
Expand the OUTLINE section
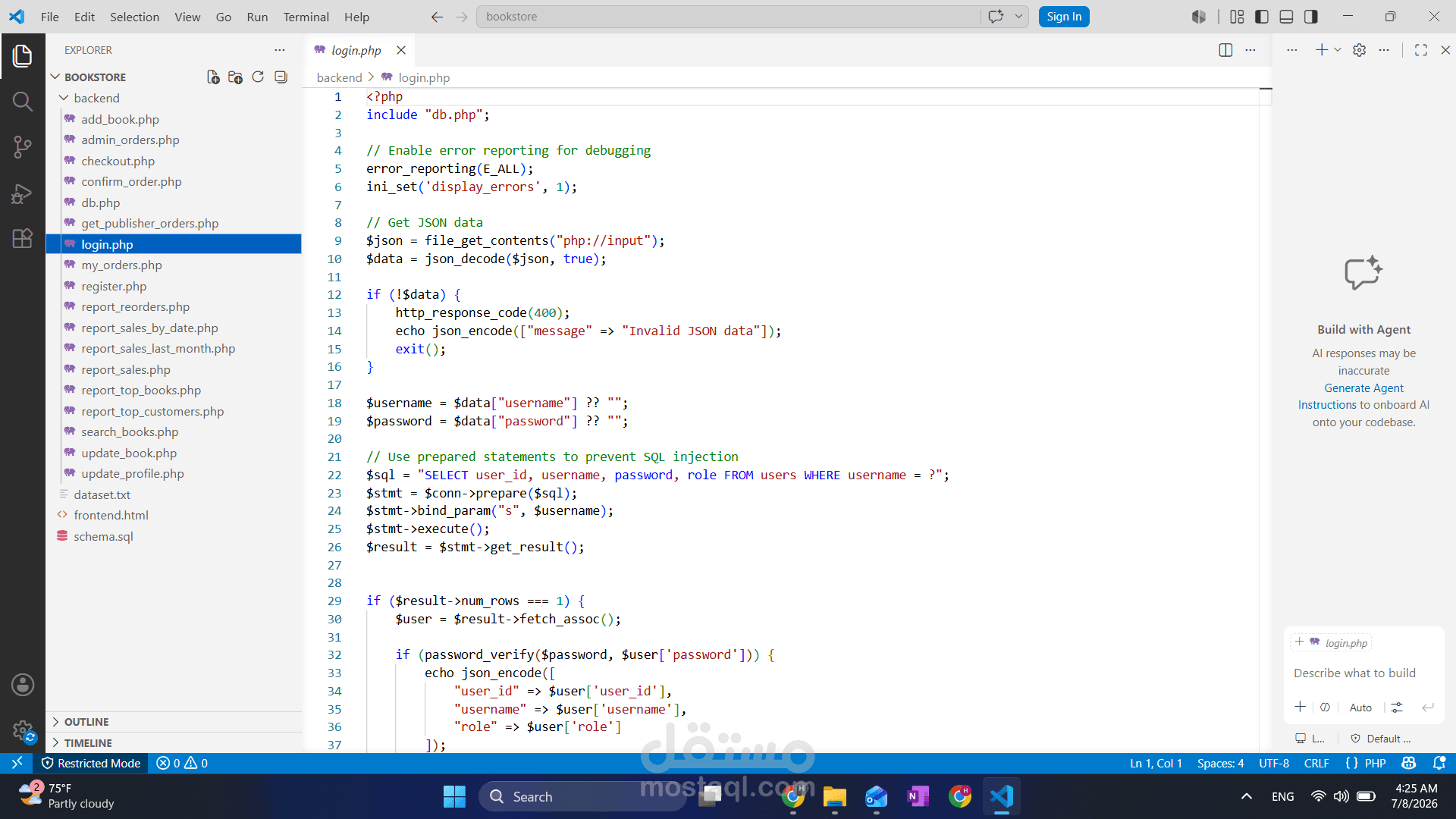(x=174, y=722)
